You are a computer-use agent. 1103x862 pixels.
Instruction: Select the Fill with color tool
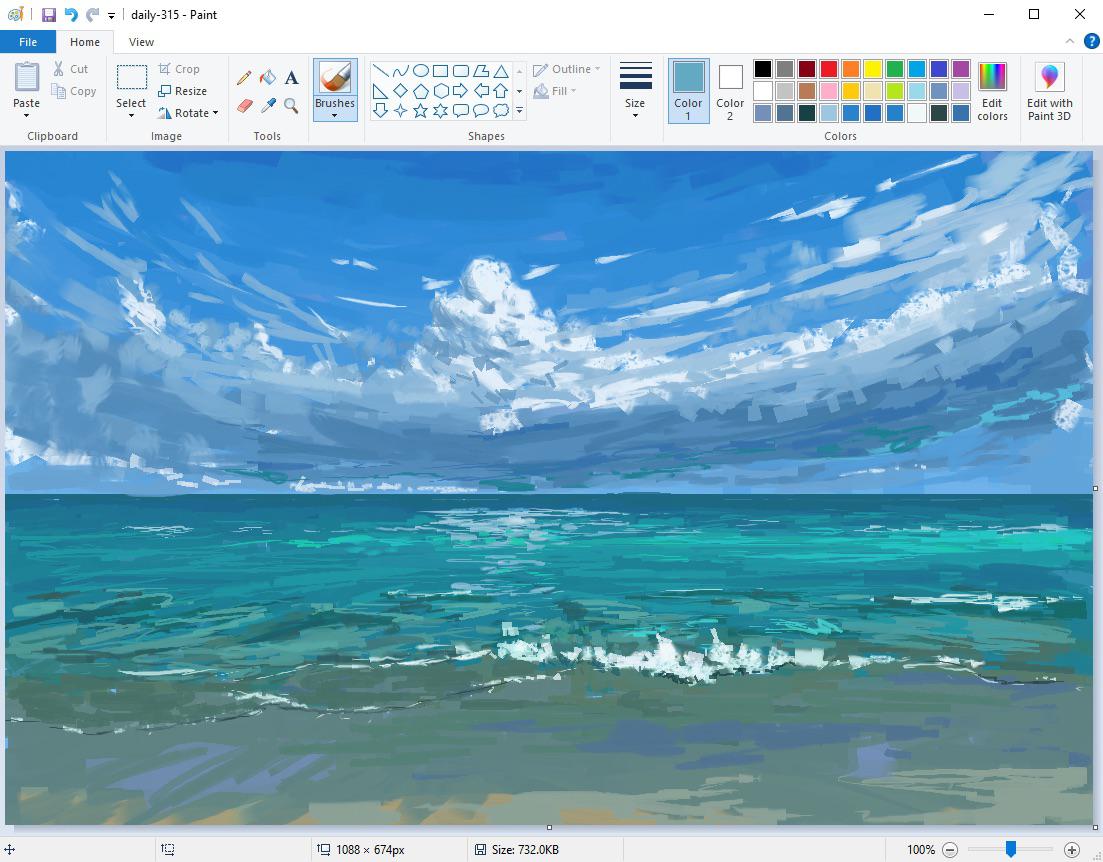tap(268, 75)
